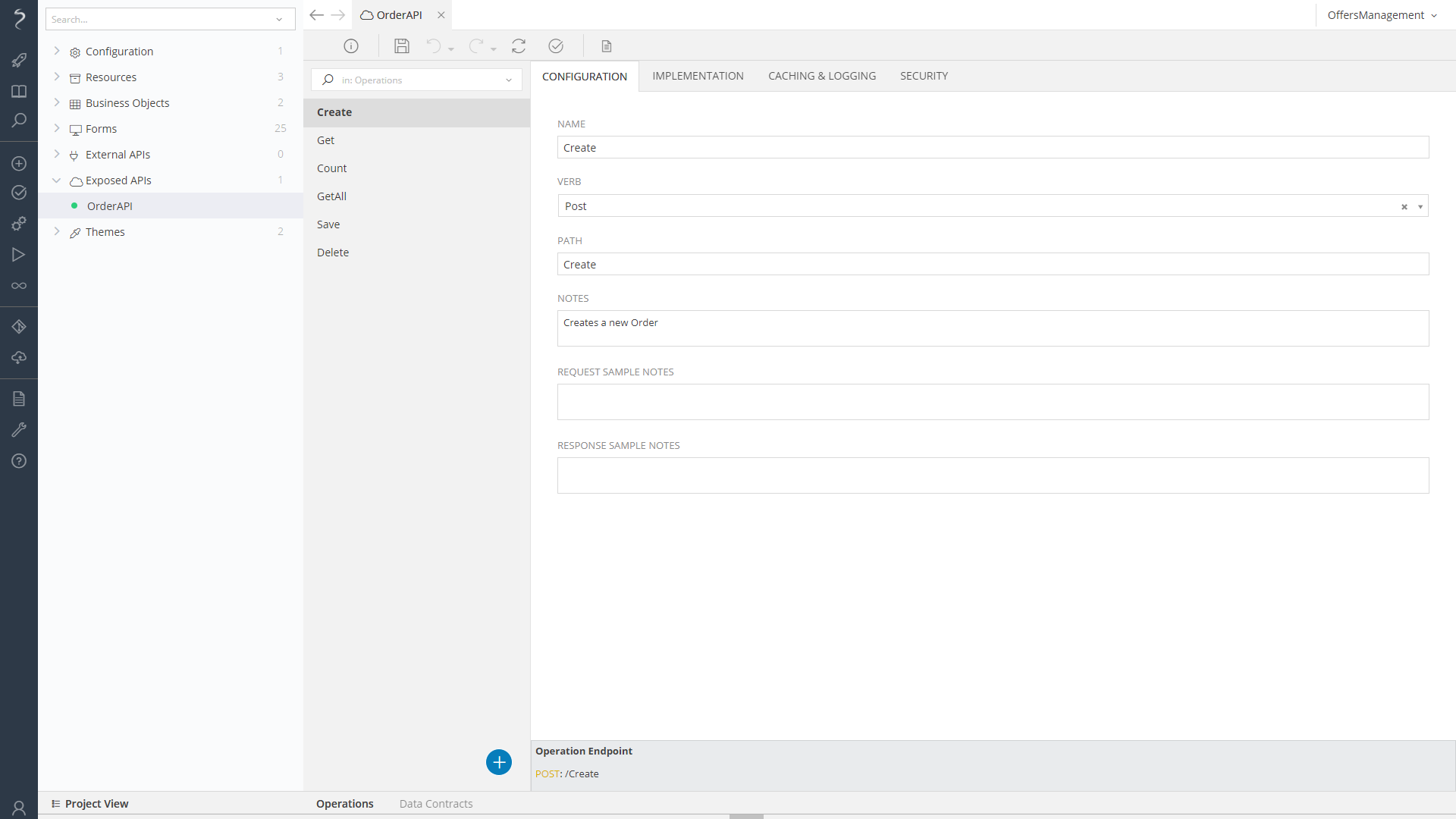Open the Data Contracts bottom tab
The image size is (1456, 819).
[436, 804]
